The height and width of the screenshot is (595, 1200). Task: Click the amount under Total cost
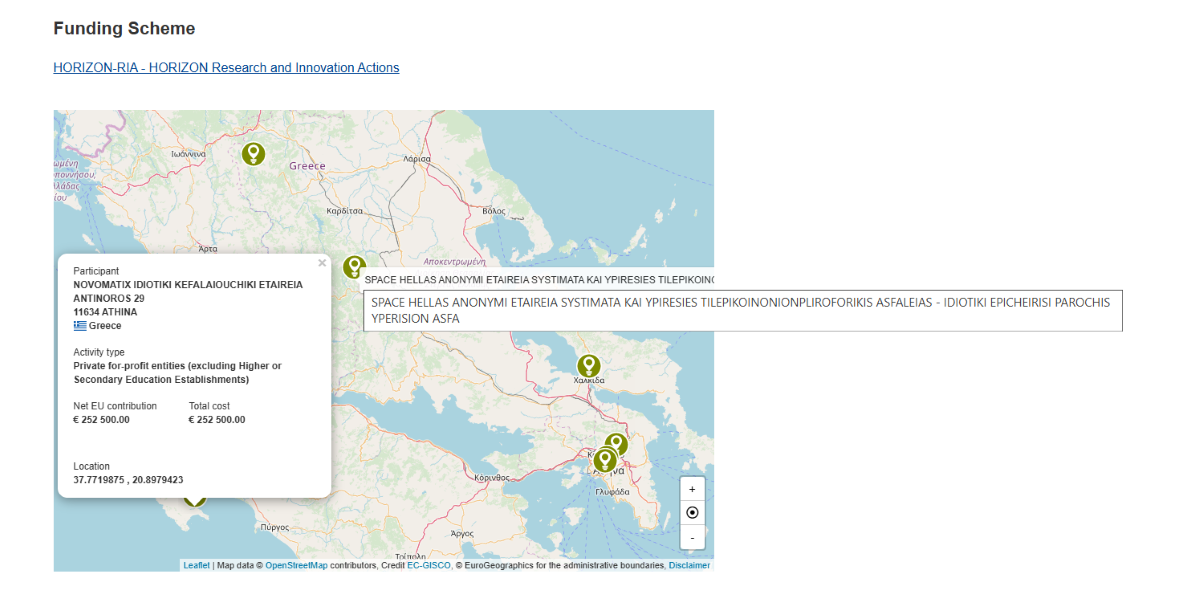coord(217,420)
